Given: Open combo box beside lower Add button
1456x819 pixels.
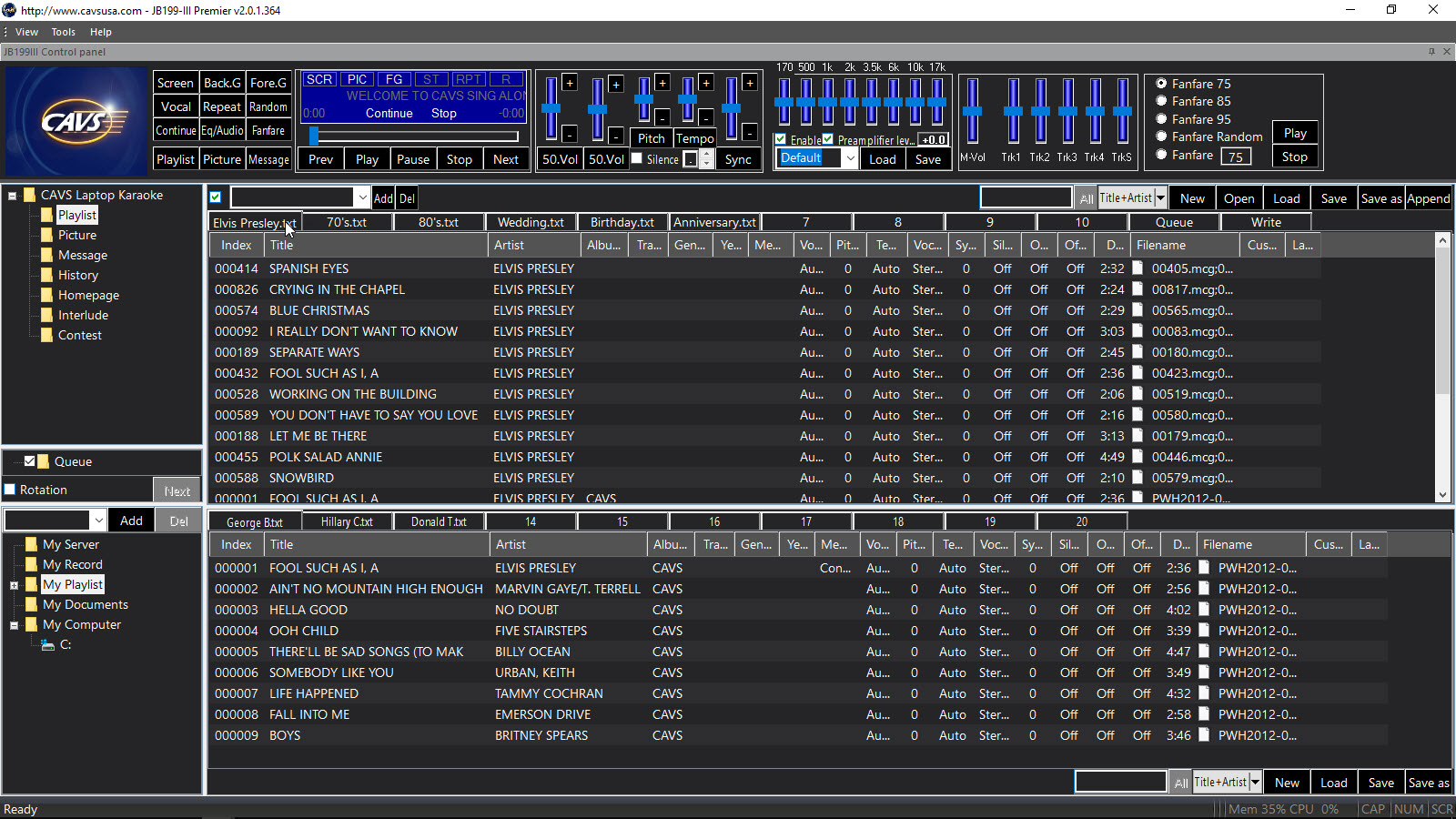Looking at the screenshot, I should [x=98, y=521].
